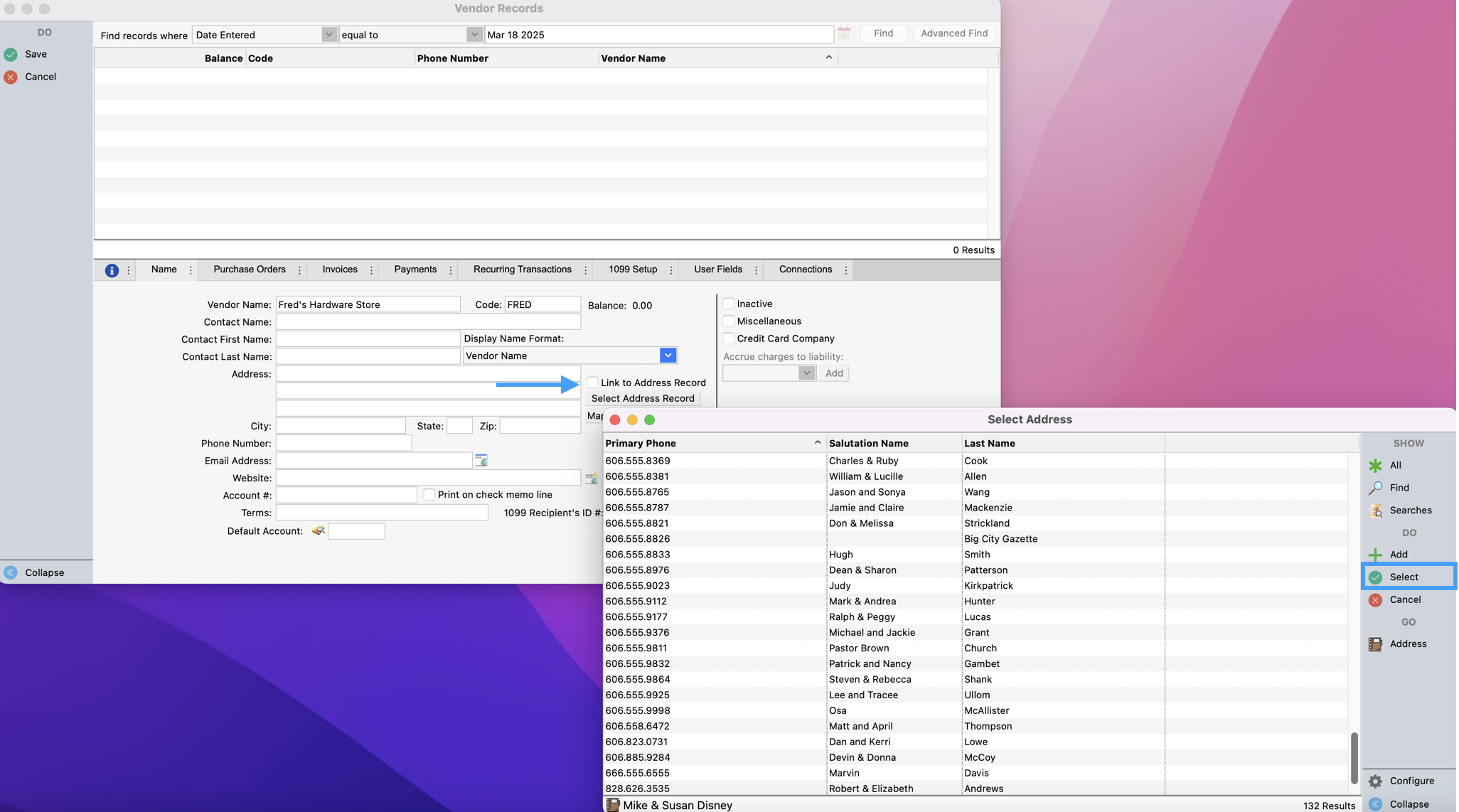Screen dimensions: 1459x812
Task: Open the Date Entered field dropdown
Action: pyautogui.click(x=328, y=34)
